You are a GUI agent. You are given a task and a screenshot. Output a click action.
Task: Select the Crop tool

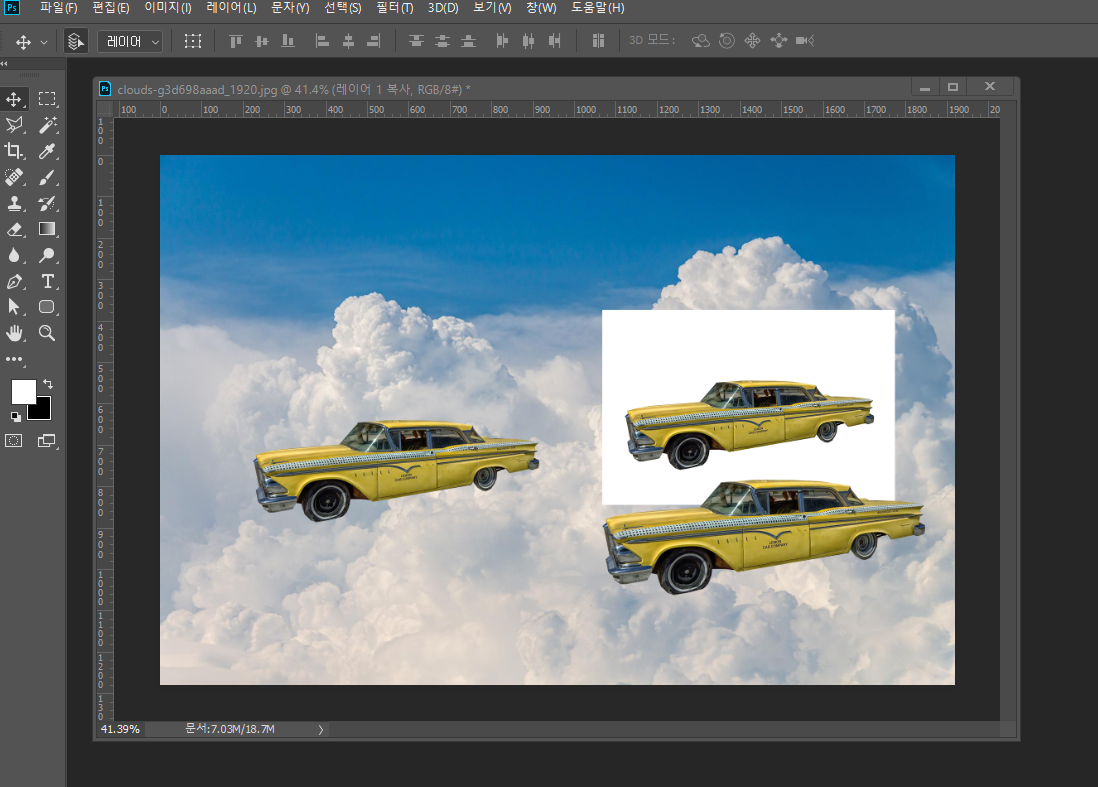pyautogui.click(x=14, y=151)
